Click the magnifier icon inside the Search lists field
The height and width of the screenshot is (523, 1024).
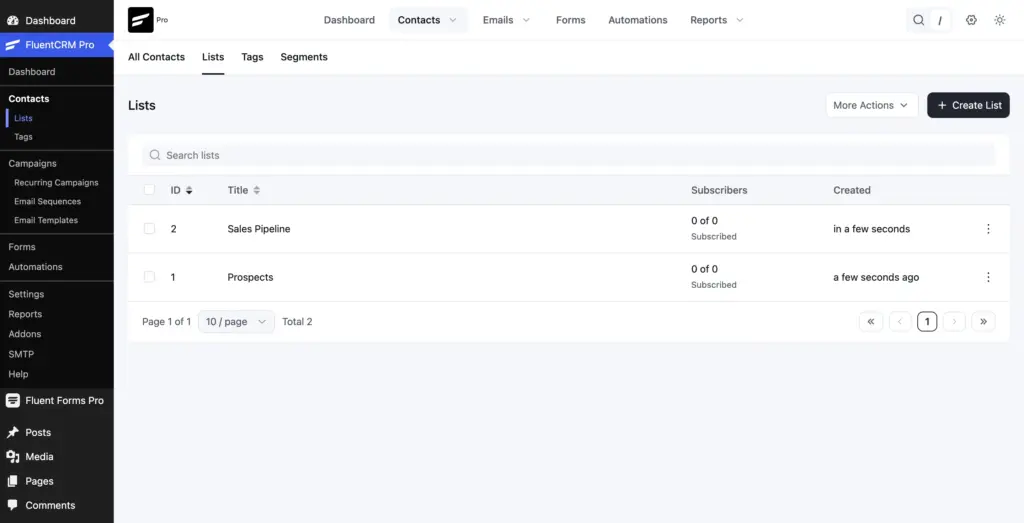[x=155, y=155]
